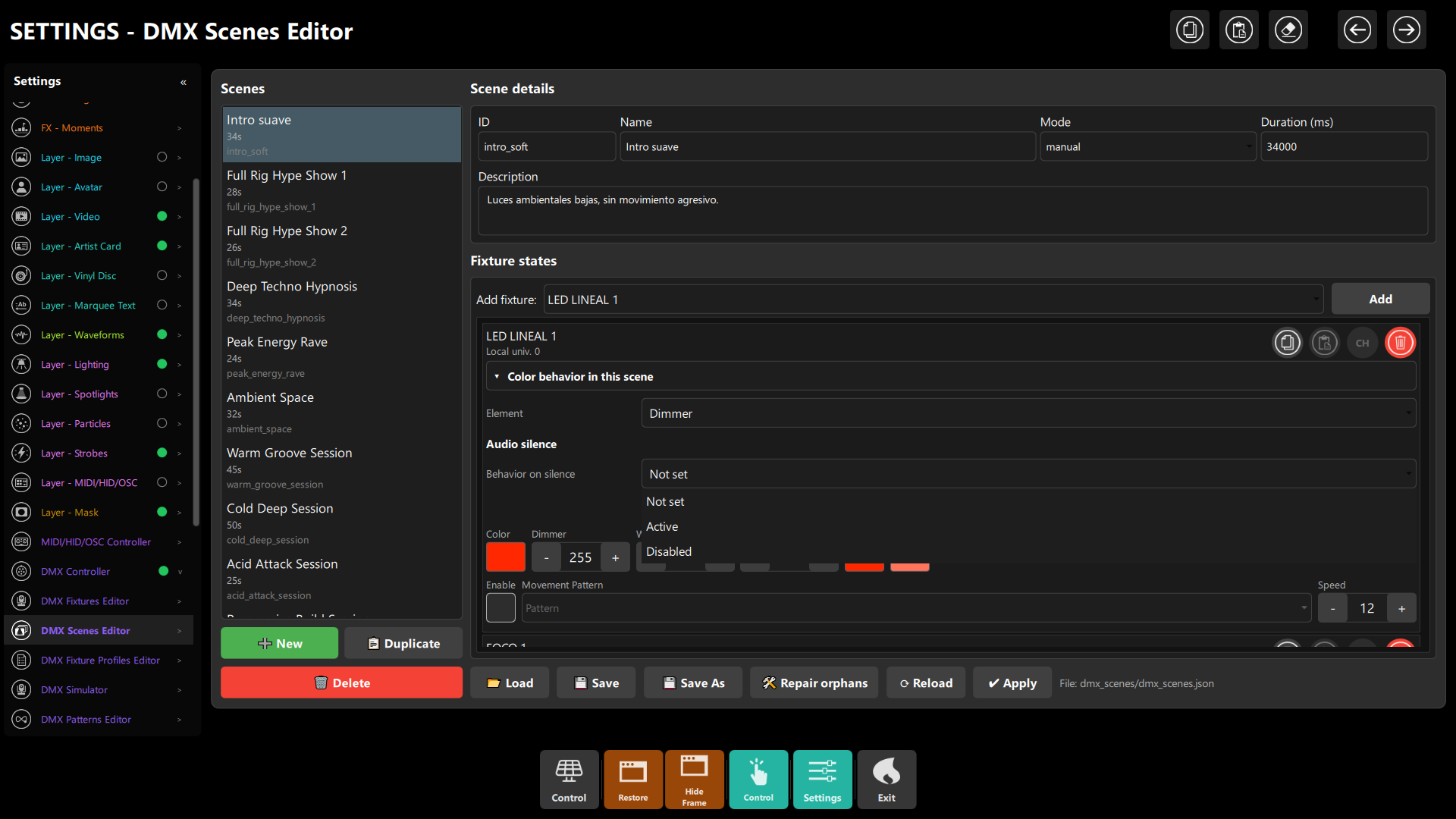Image resolution: width=1456 pixels, height=819 pixels.
Task: Click the Apply button
Action: pos(1012,682)
